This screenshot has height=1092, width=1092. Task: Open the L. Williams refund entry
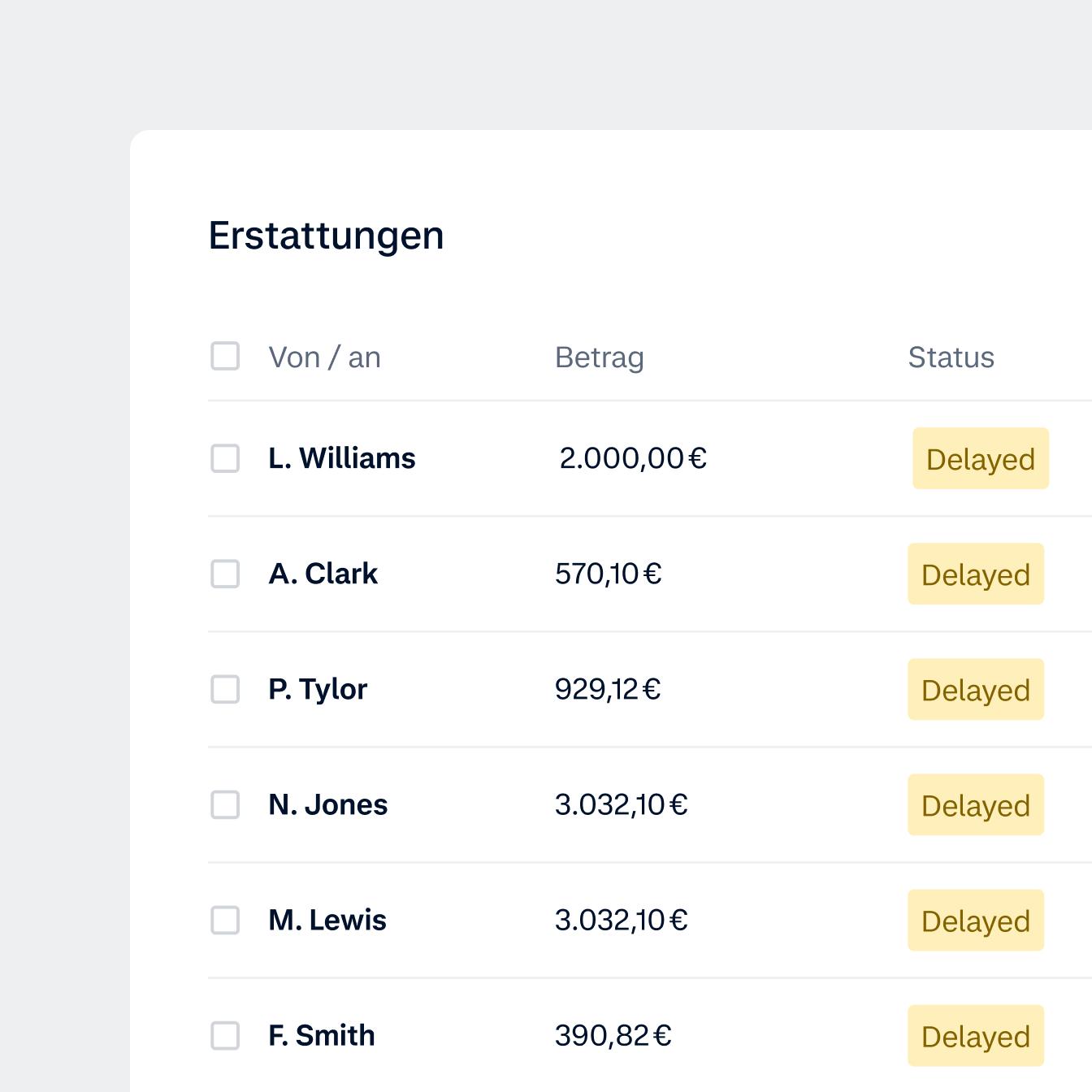pyautogui.click(x=341, y=458)
